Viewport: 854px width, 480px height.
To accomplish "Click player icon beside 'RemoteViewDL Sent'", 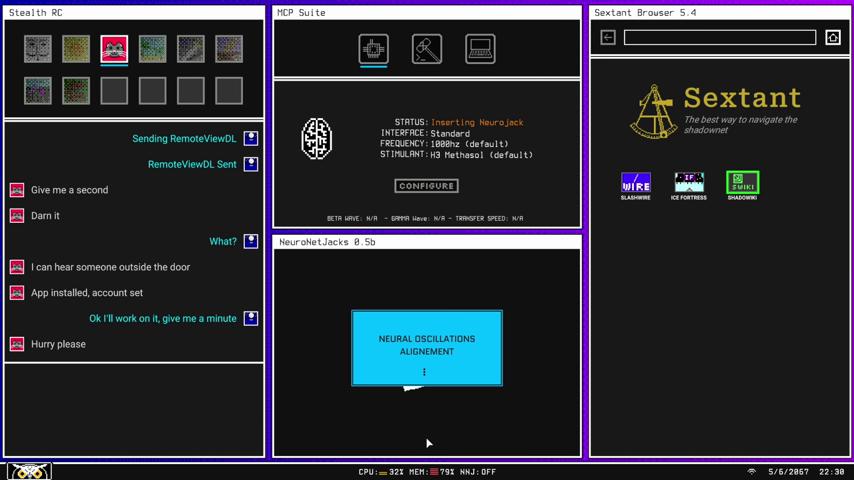I will (x=251, y=164).
